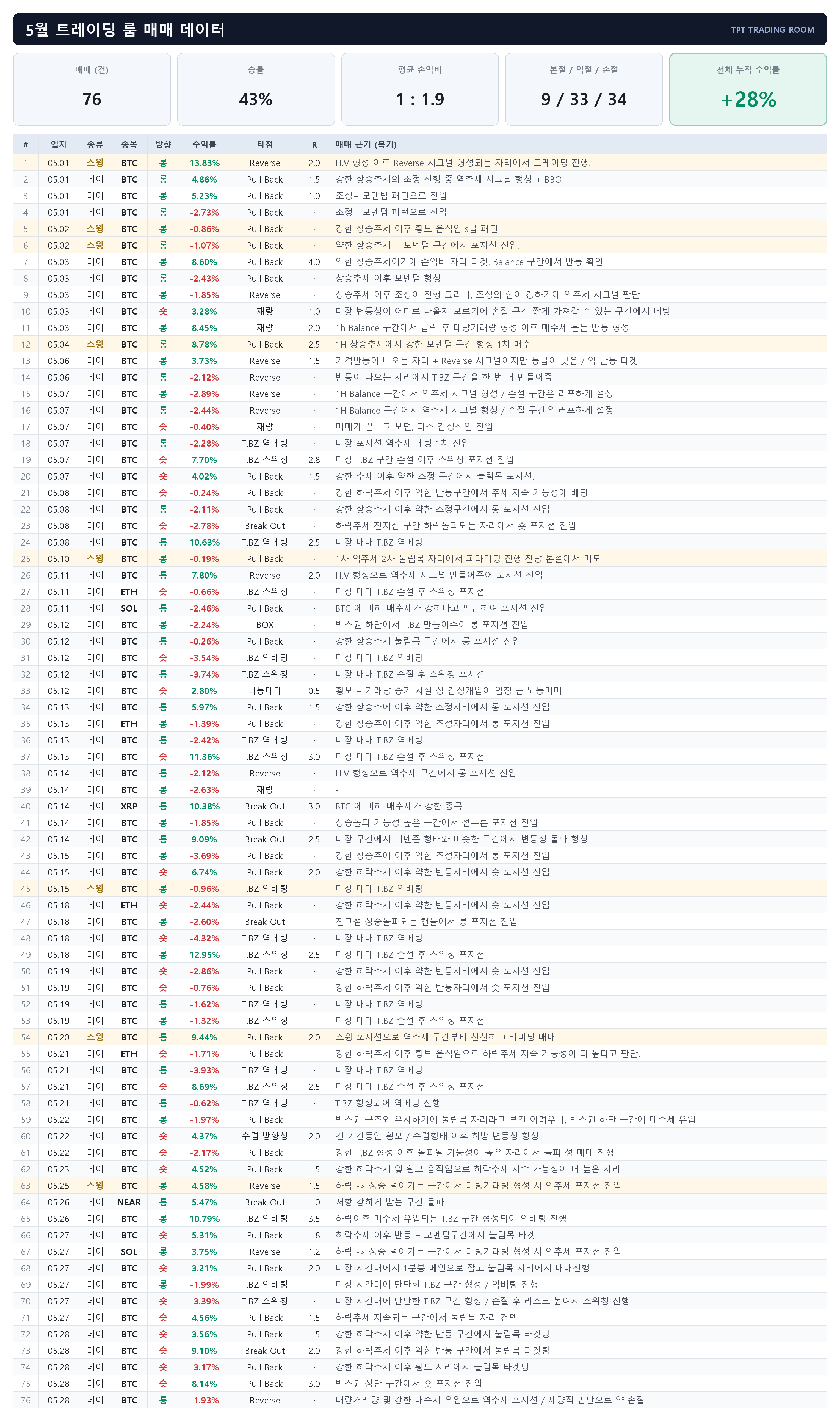The width and height of the screenshot is (840, 1421).
Task: Click the 4.37% return in row 60
Action: (204, 1136)
